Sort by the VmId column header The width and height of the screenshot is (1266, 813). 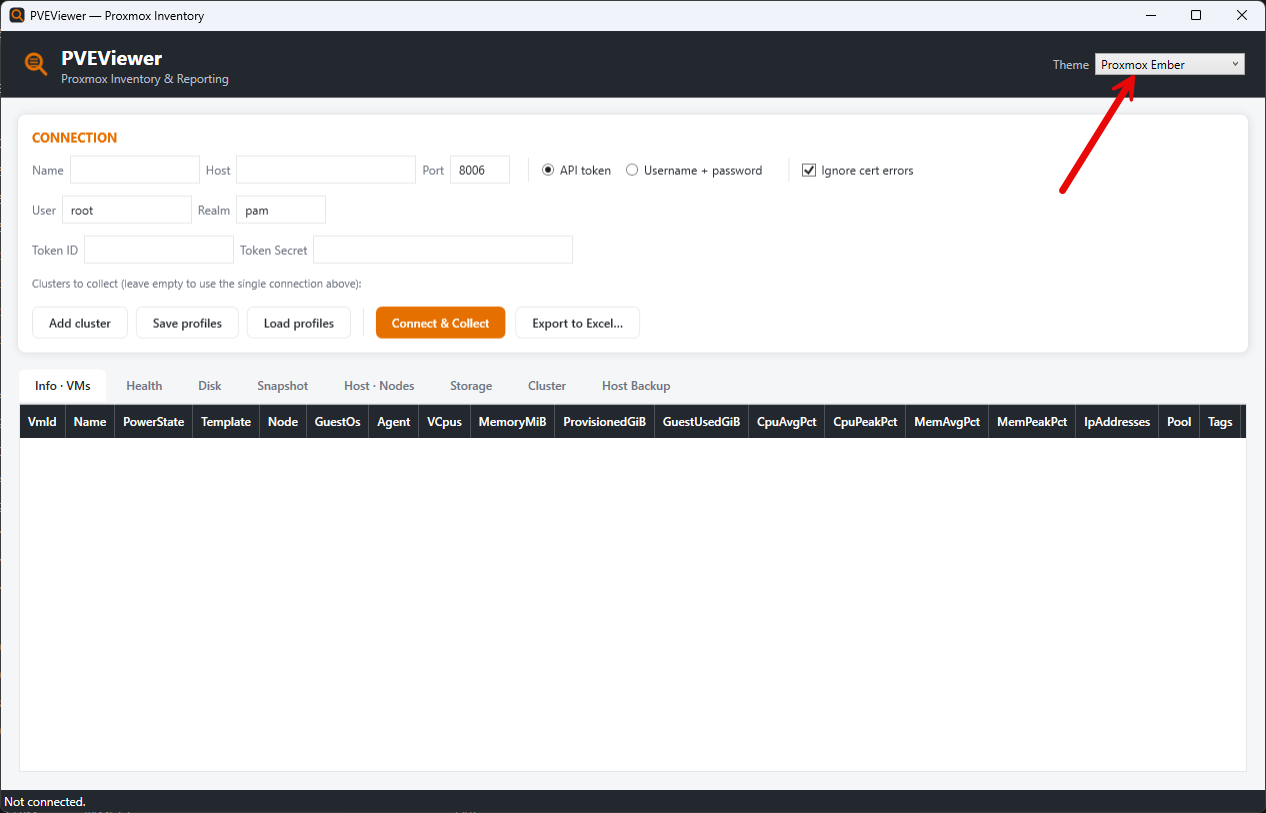42,422
